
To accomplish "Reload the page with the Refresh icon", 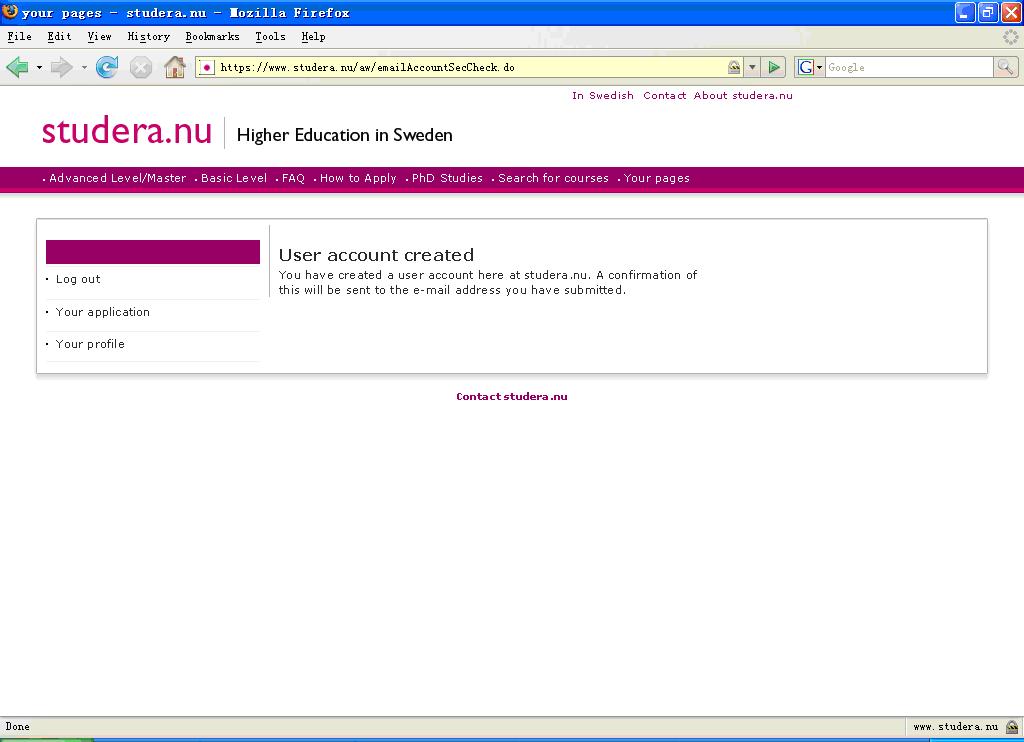I will click(x=107, y=67).
